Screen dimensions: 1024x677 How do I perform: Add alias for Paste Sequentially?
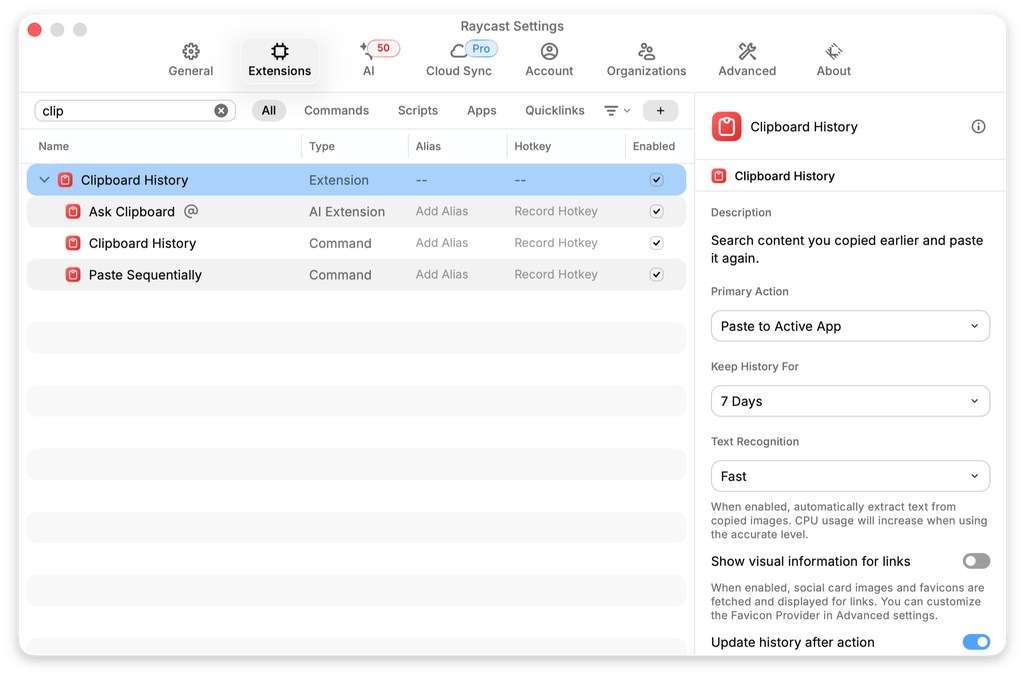click(442, 274)
